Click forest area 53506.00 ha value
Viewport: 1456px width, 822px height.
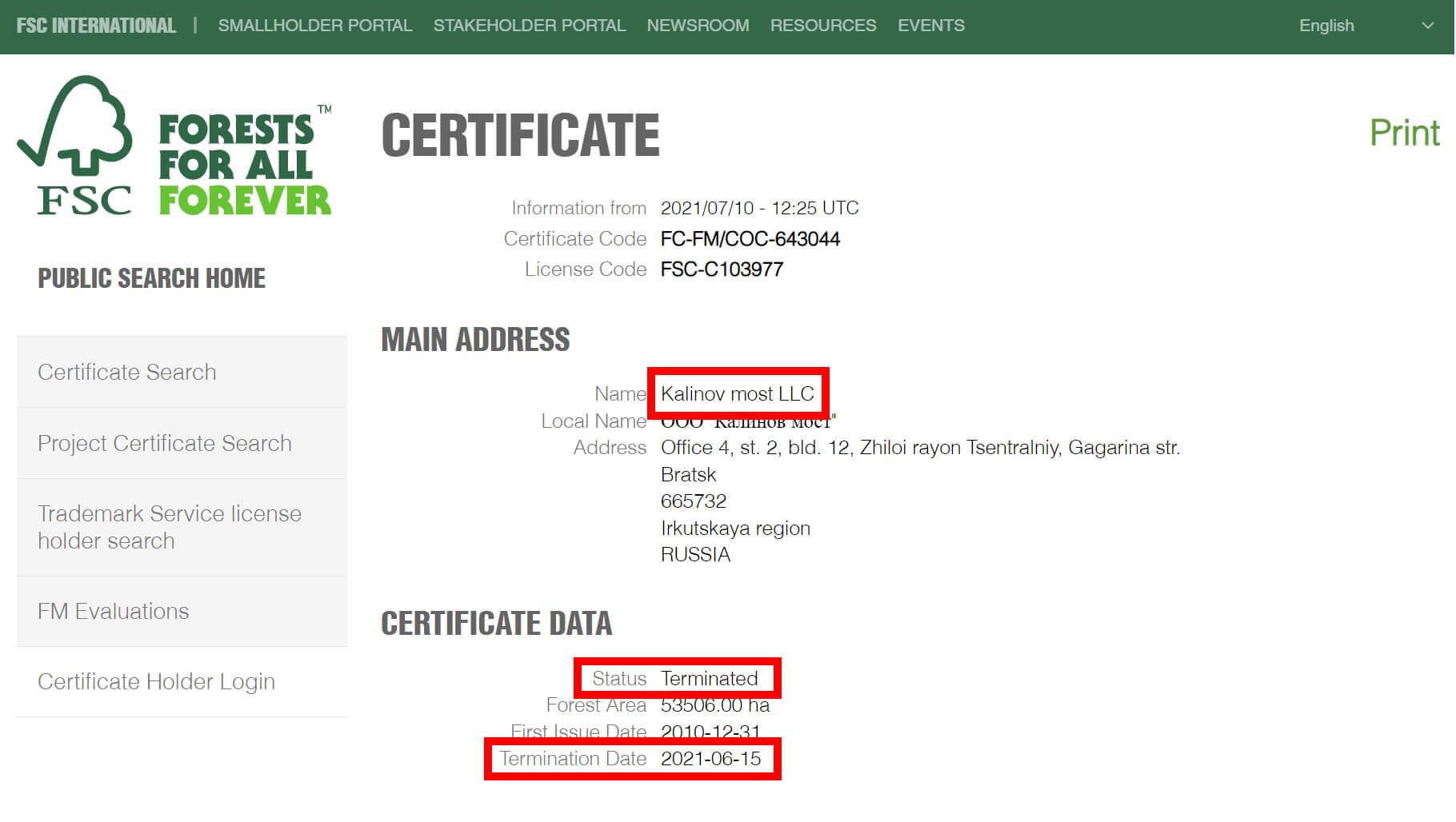715,705
